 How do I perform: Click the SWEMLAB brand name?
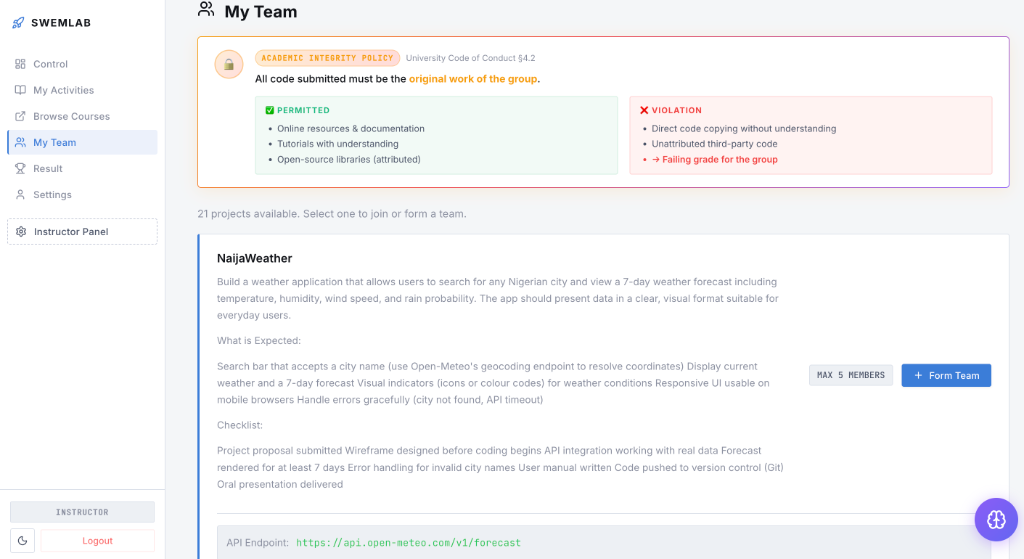61,23
